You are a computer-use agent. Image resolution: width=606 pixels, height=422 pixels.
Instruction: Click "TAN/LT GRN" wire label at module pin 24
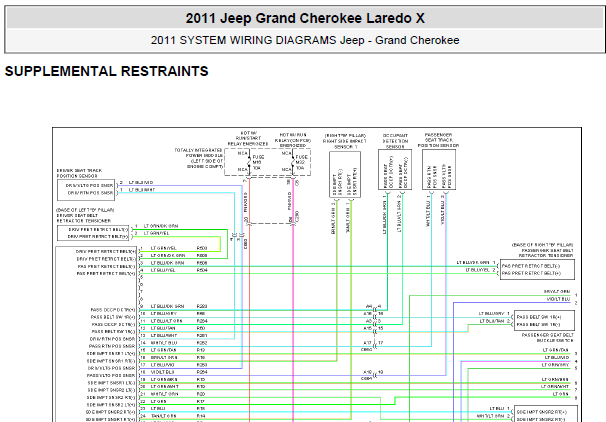coord(163,416)
